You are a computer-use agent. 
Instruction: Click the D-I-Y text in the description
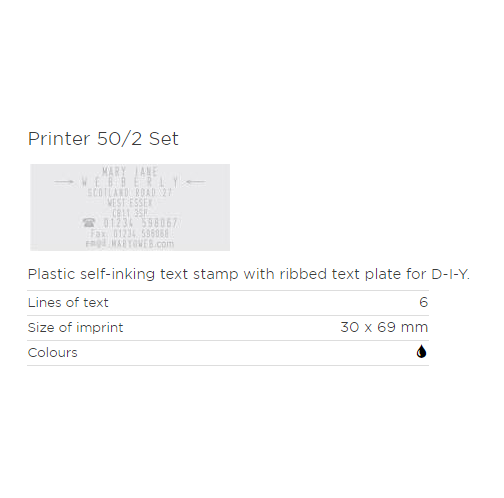(450, 274)
